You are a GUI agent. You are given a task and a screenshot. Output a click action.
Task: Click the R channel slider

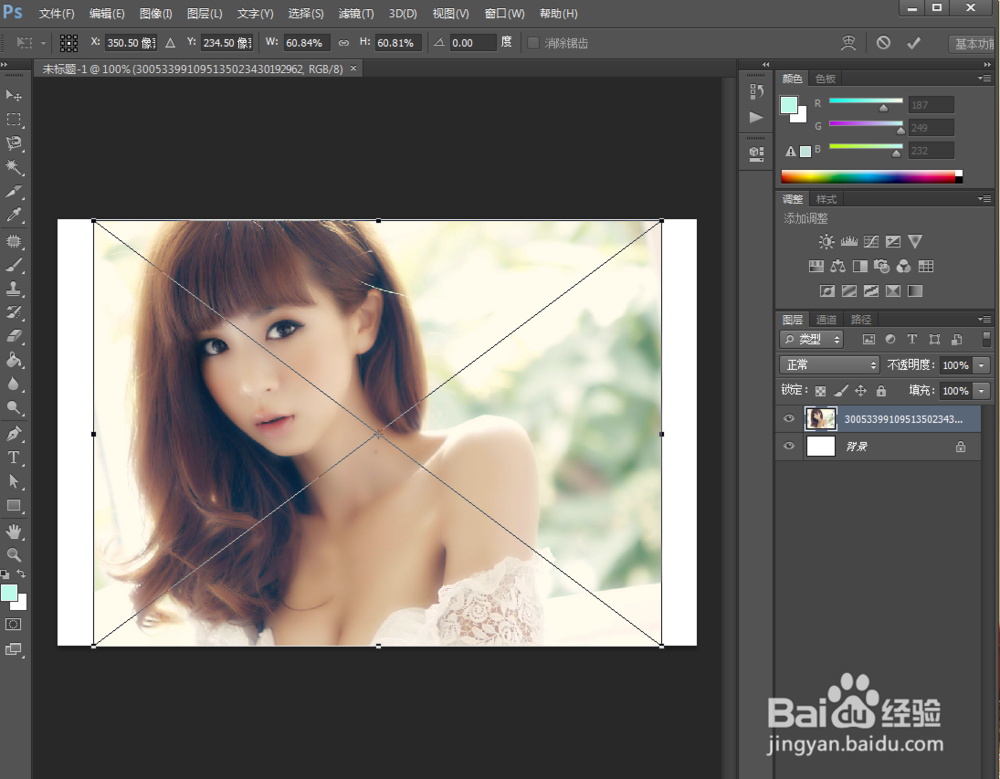(x=865, y=104)
